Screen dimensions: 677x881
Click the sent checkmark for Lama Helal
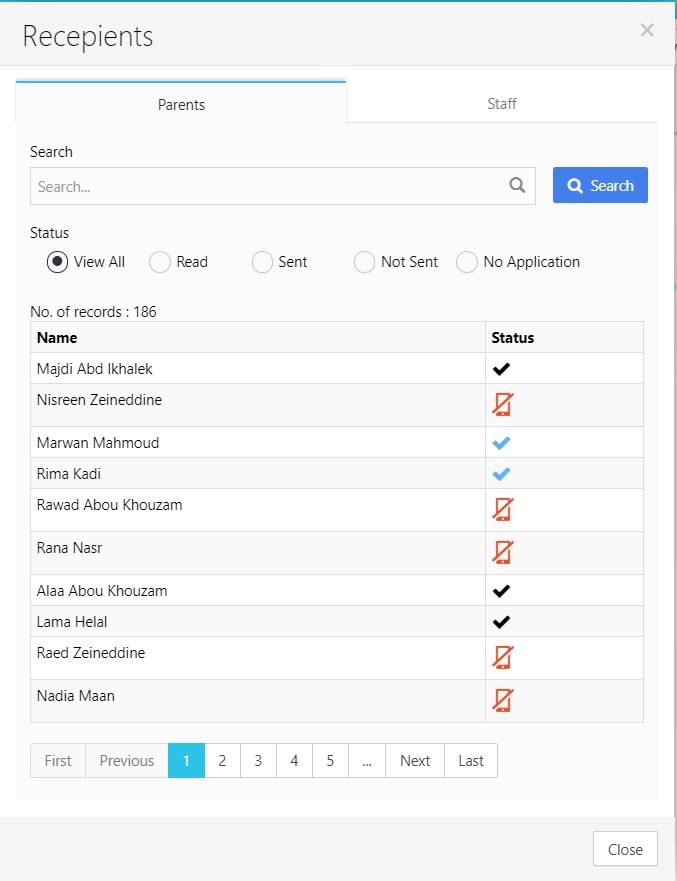click(501, 621)
